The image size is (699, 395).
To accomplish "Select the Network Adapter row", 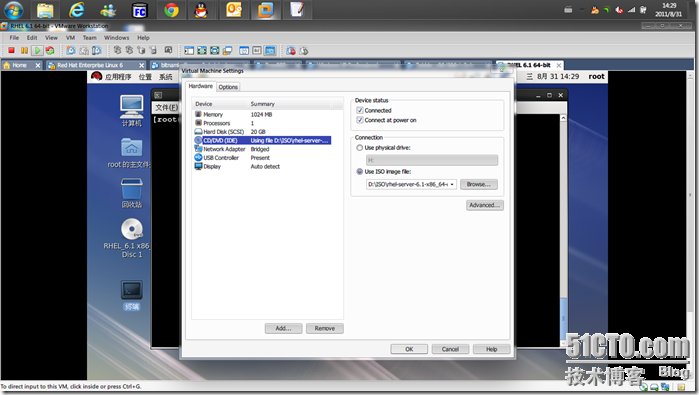I will (262, 149).
